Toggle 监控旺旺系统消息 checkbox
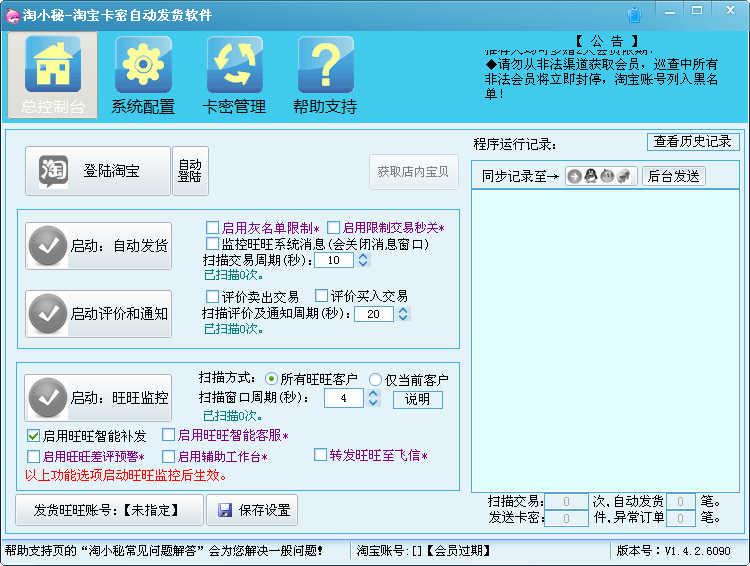Viewport: 750px width, 566px height. (212, 244)
